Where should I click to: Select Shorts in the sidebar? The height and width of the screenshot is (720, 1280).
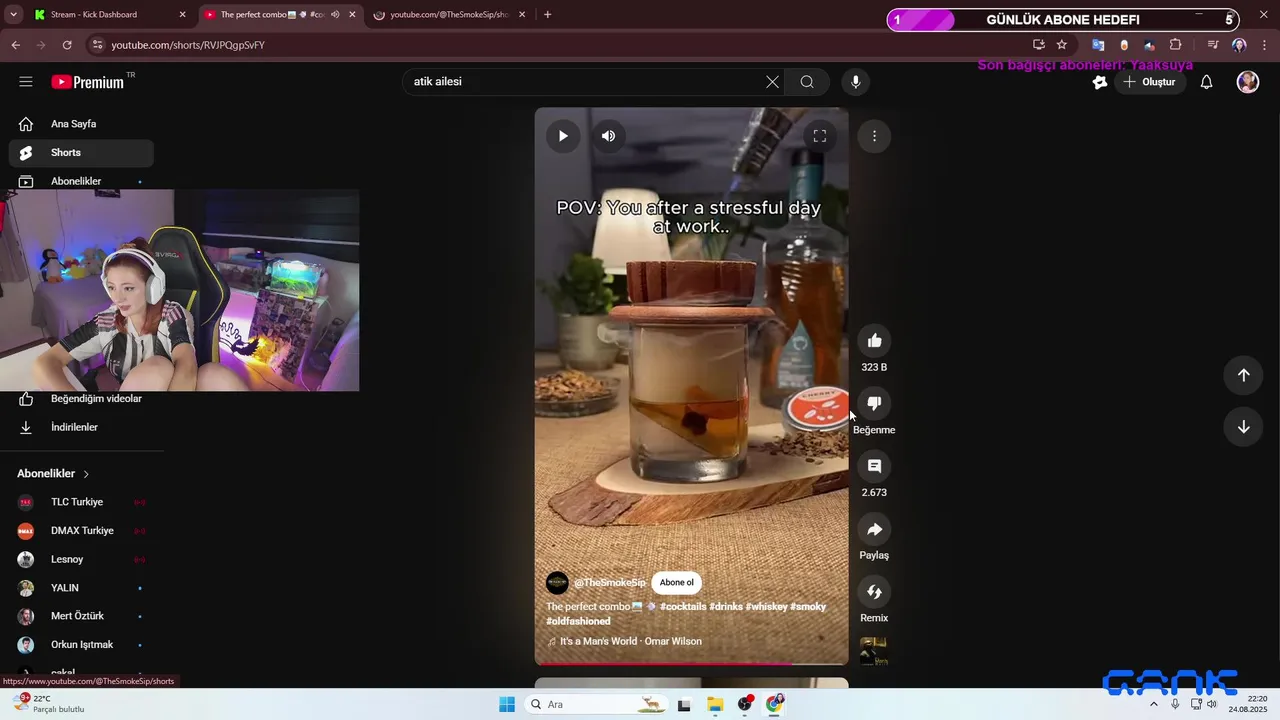(81, 153)
